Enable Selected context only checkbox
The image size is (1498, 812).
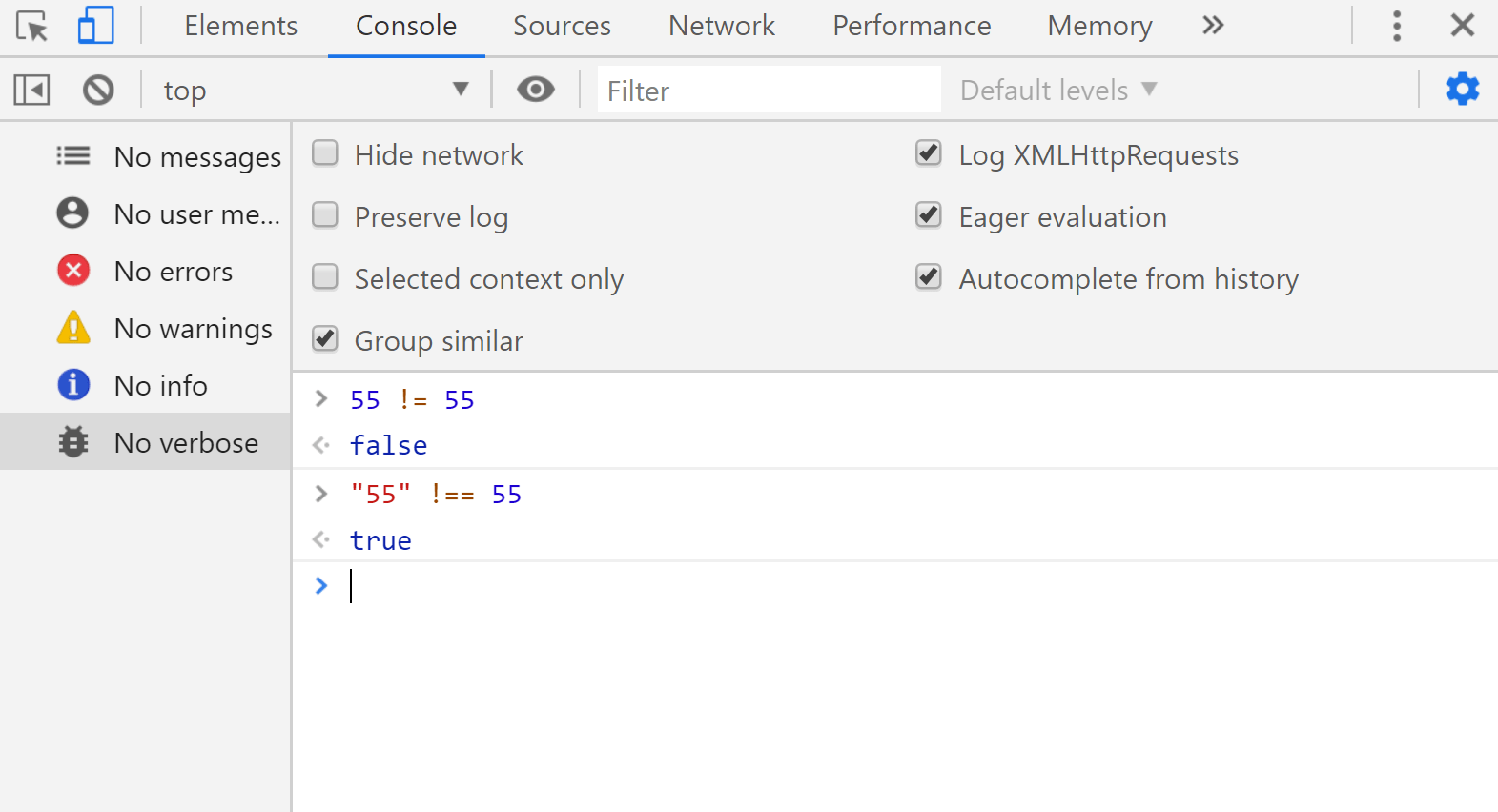[325, 278]
